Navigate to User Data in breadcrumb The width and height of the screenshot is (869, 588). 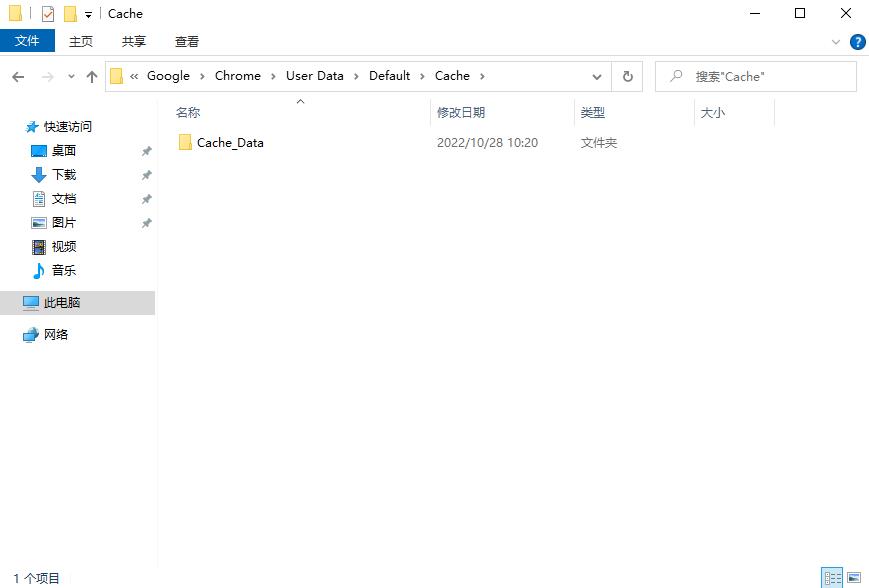pos(315,76)
